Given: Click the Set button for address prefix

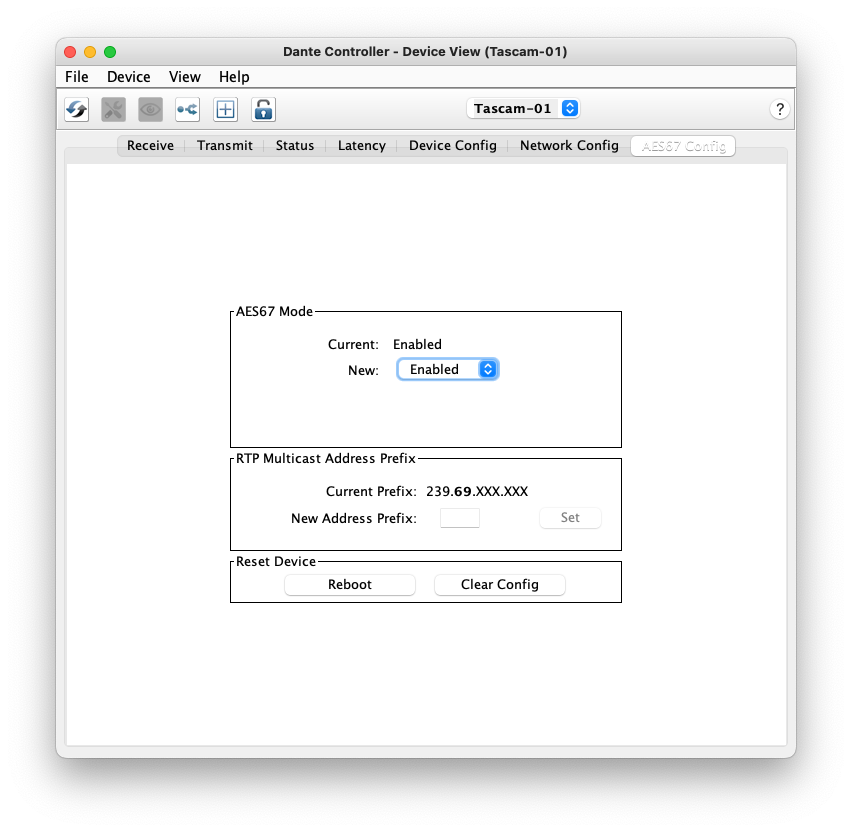Looking at the screenshot, I should [x=570, y=517].
